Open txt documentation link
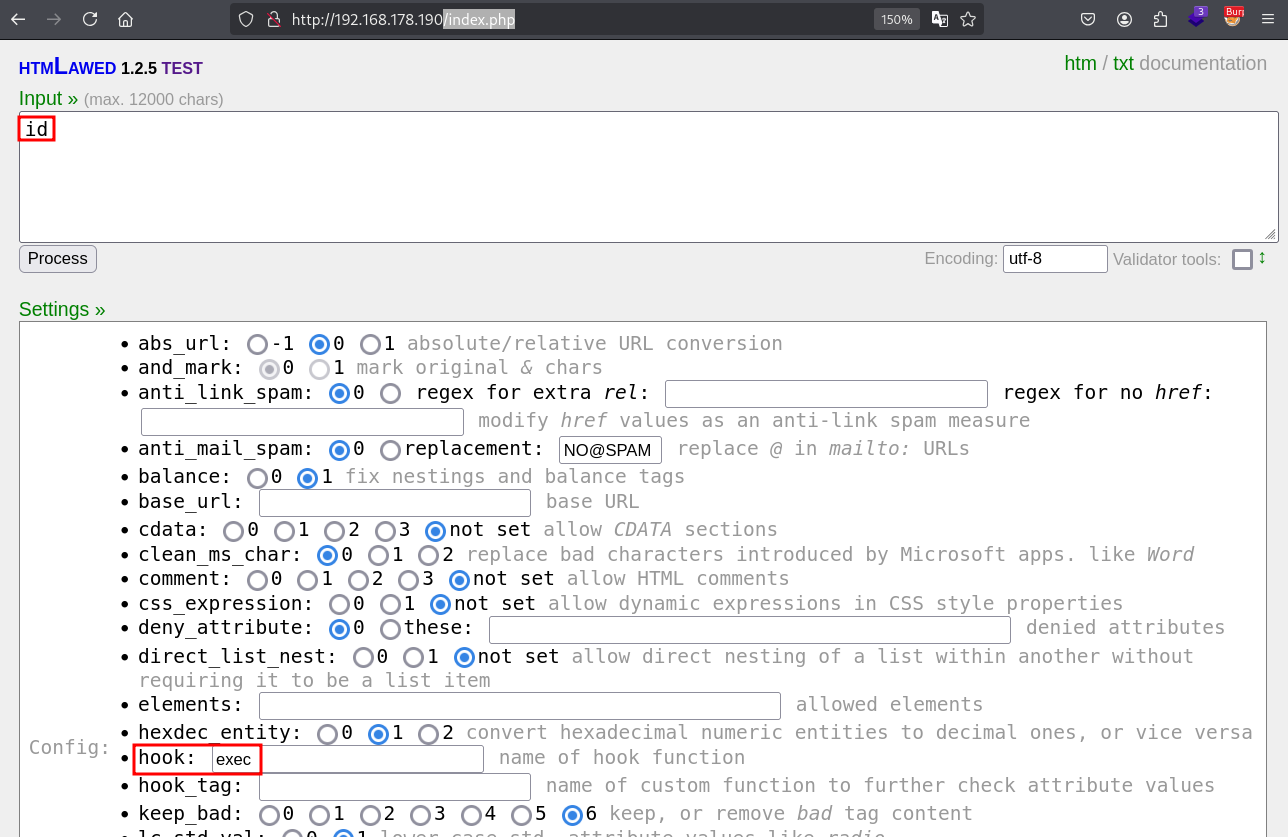Viewport: 1288px width, 837px height. click(1123, 63)
